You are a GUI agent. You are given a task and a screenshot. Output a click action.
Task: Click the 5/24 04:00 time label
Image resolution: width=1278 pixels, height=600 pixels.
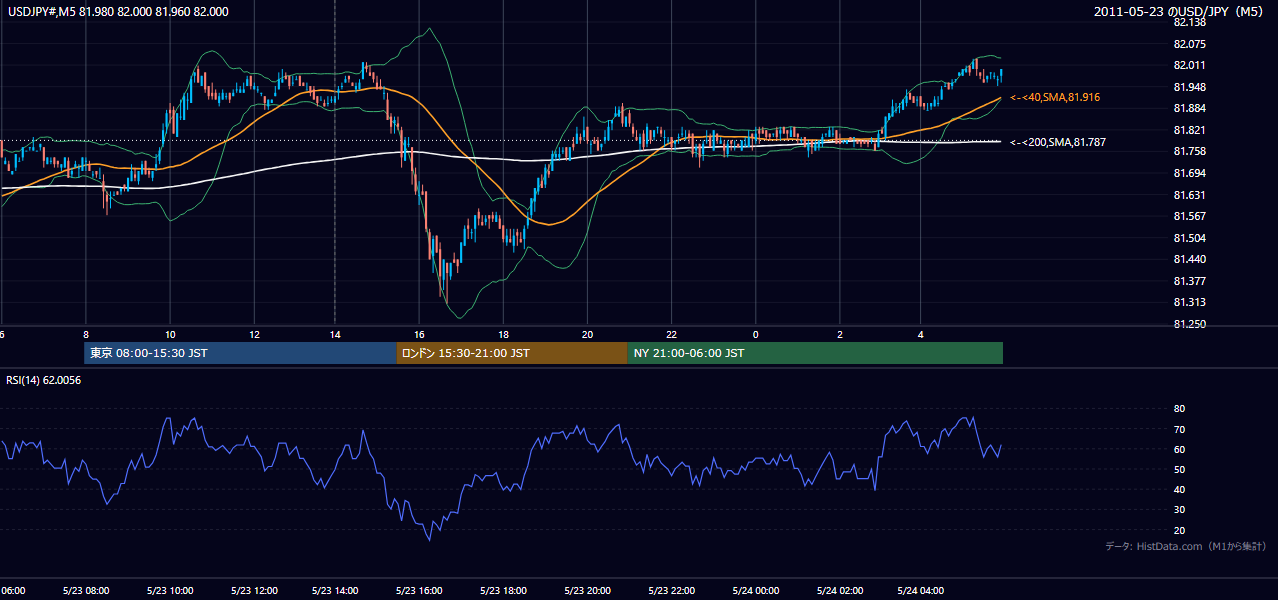point(921,591)
